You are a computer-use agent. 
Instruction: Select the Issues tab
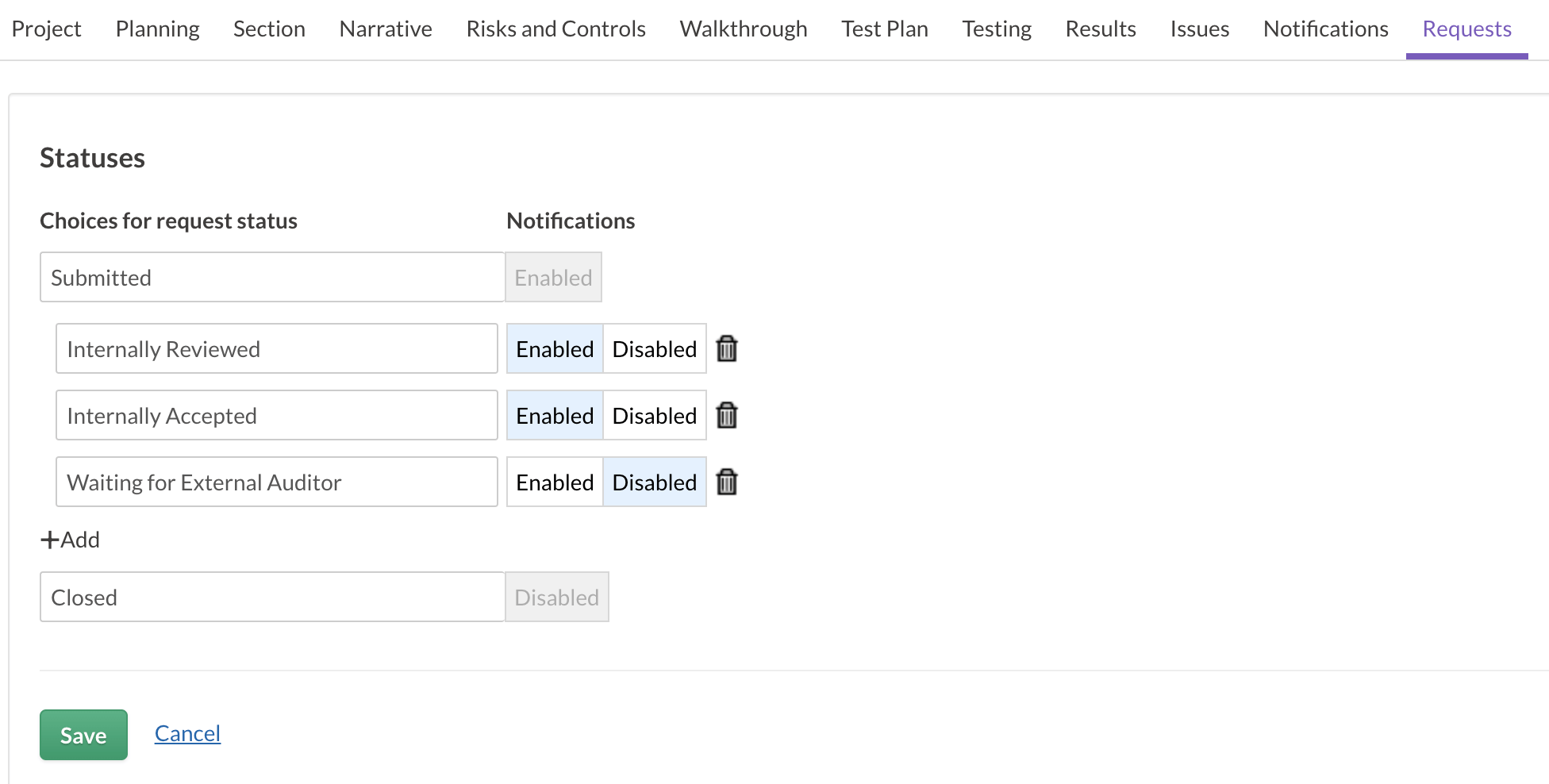[1199, 29]
